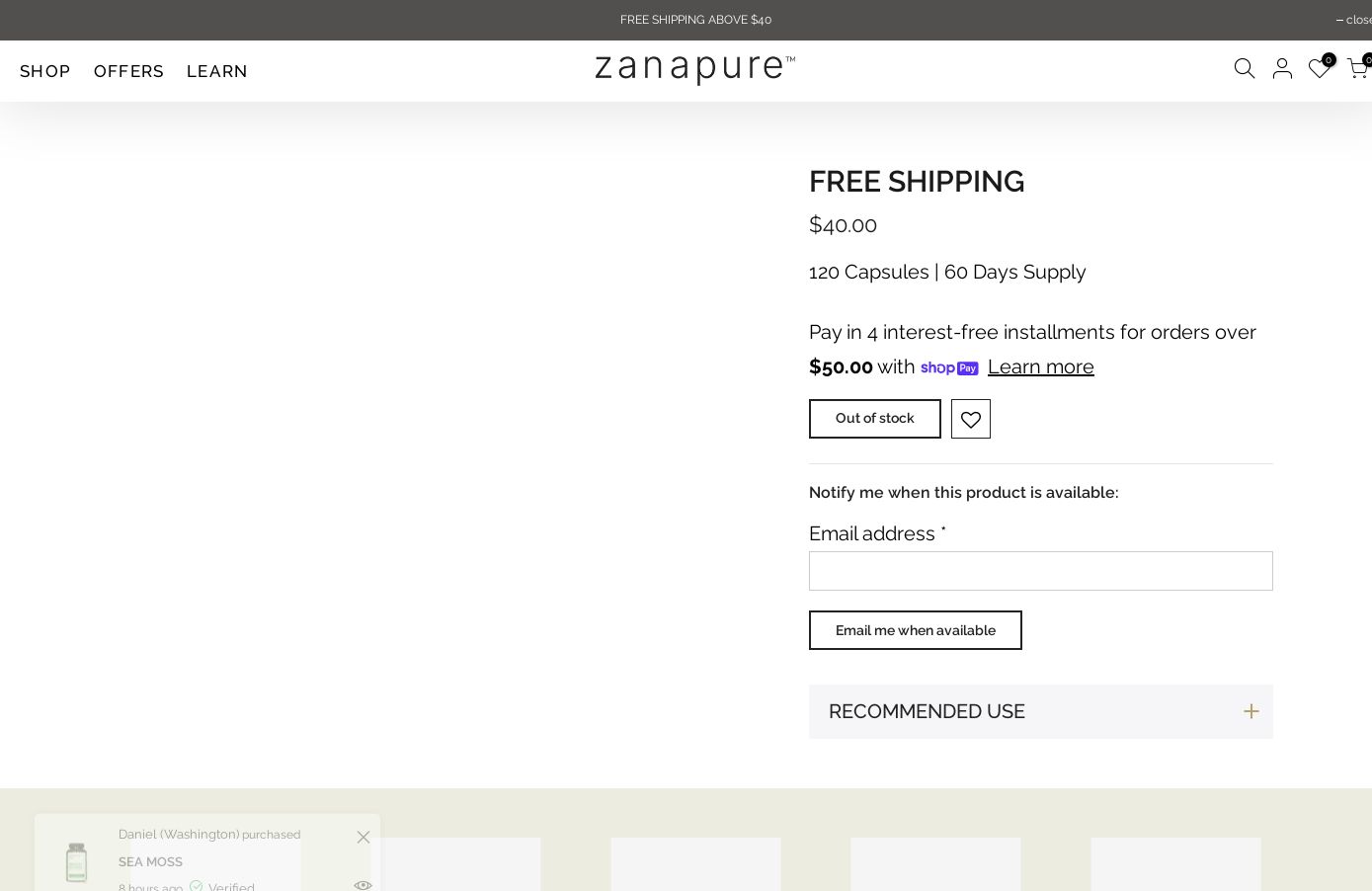Click the user account icon
The height and width of the screenshot is (891, 1372).
pyautogui.click(x=1282, y=69)
